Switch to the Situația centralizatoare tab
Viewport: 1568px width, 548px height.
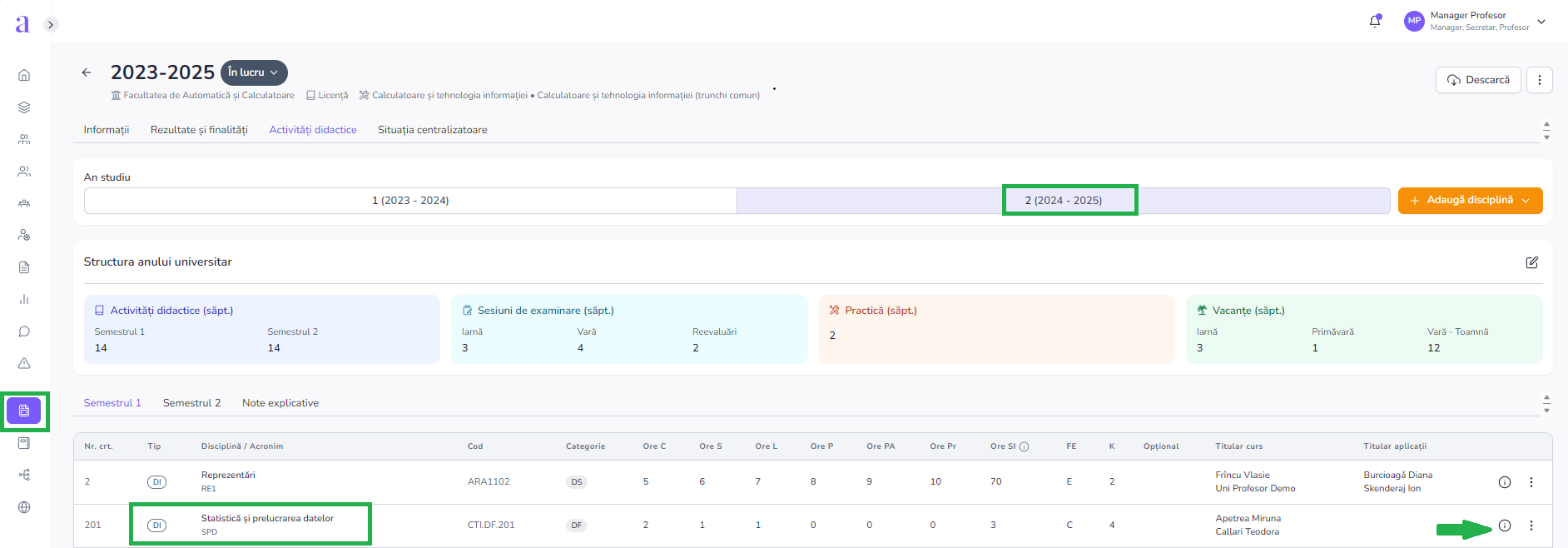[x=432, y=130]
